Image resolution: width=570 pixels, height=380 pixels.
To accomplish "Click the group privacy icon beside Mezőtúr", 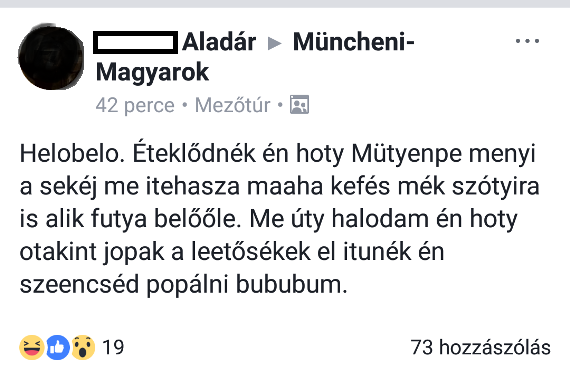I will pyautogui.click(x=299, y=105).
